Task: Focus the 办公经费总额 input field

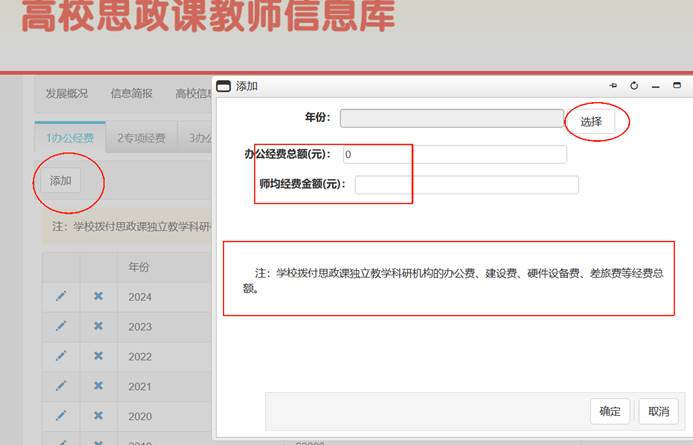Action: pos(454,155)
